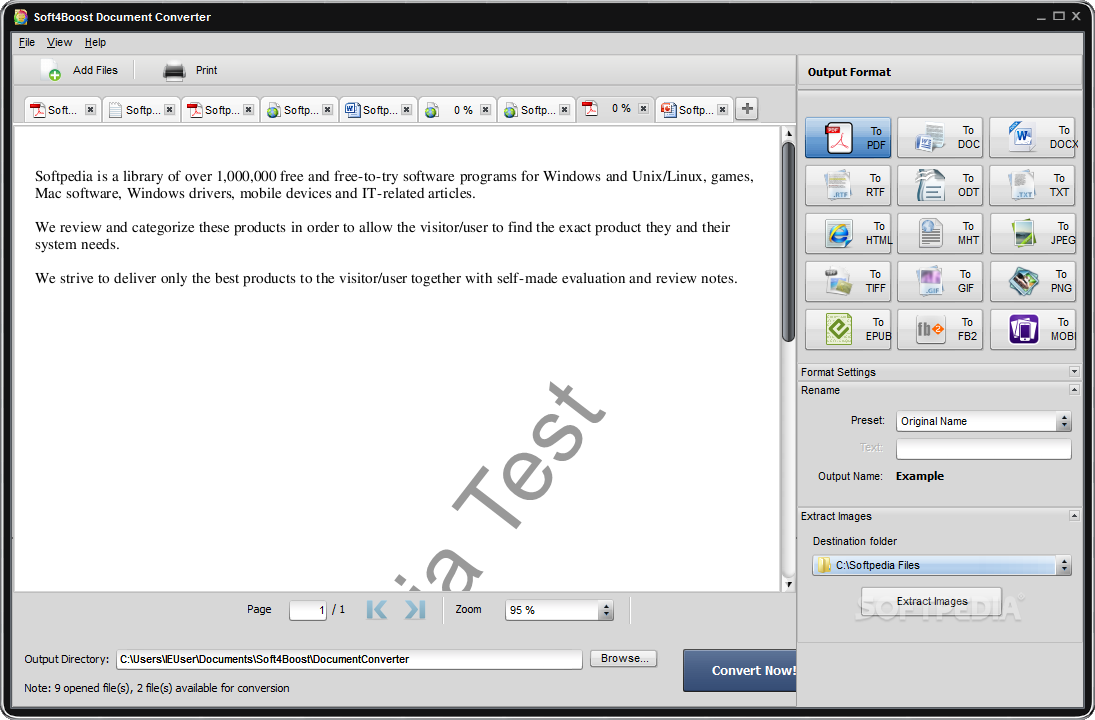Pick the To JPEG output format
1095x720 pixels.
[1032, 233]
